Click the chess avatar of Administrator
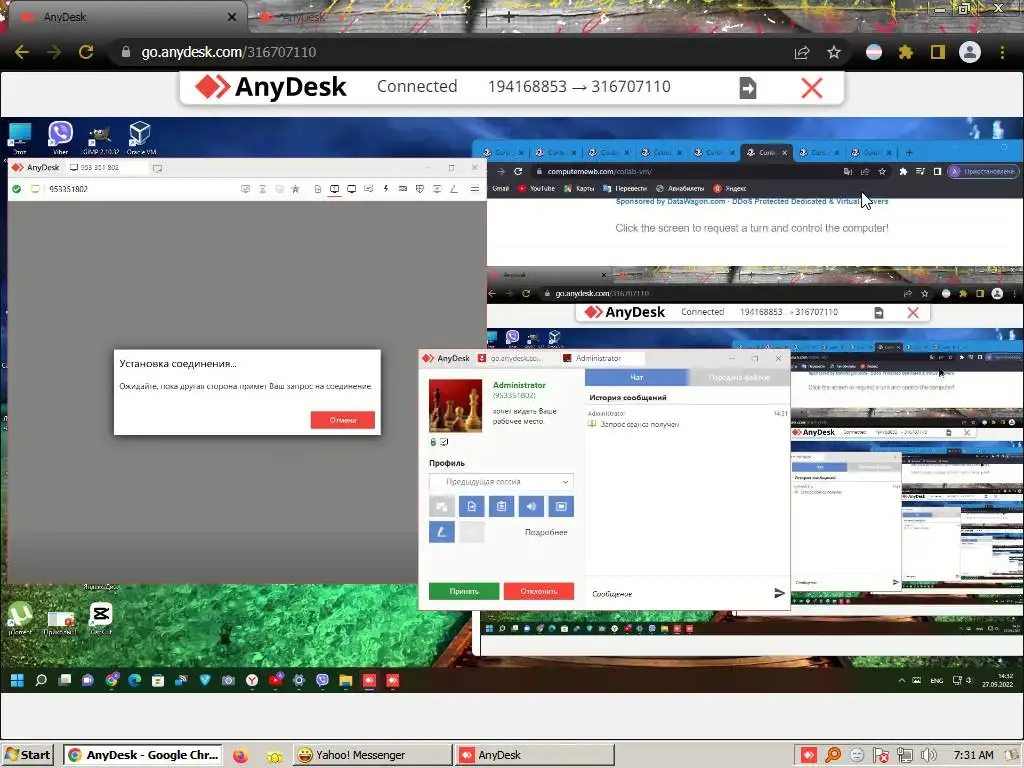The height and width of the screenshot is (768, 1024). click(455, 406)
